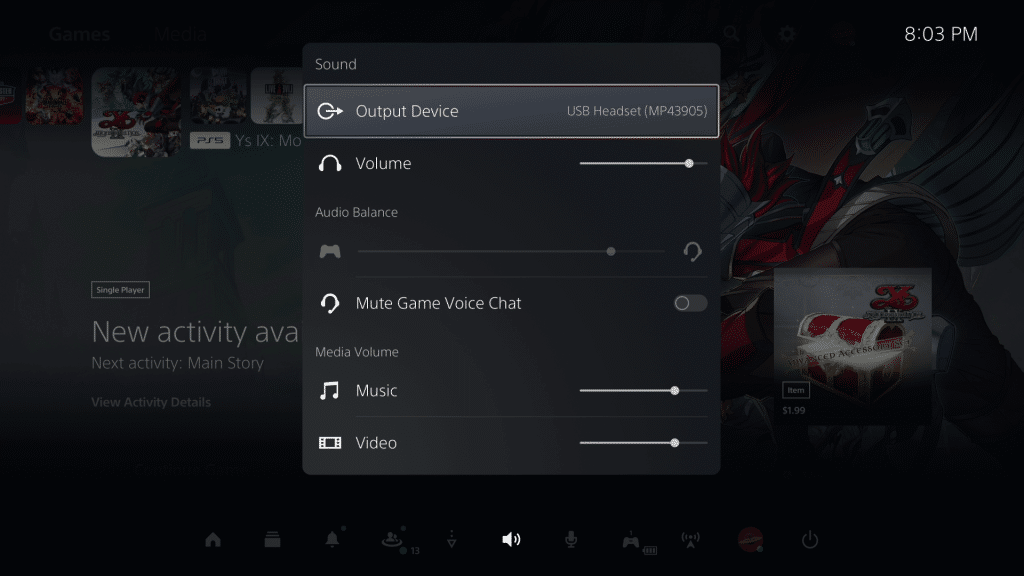Adjust the headphones Volume slider

point(643,163)
